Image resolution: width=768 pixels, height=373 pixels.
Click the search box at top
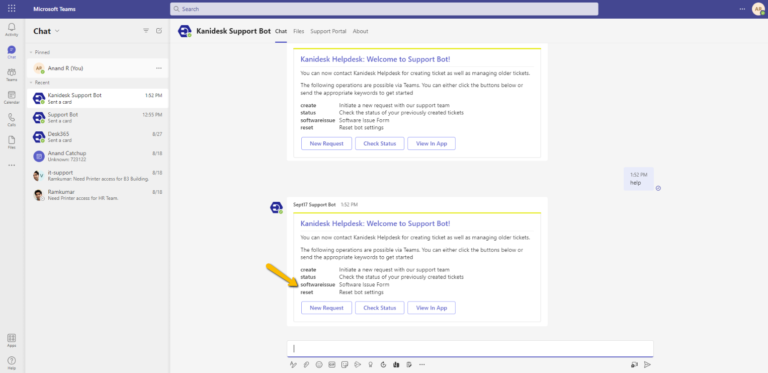click(384, 9)
